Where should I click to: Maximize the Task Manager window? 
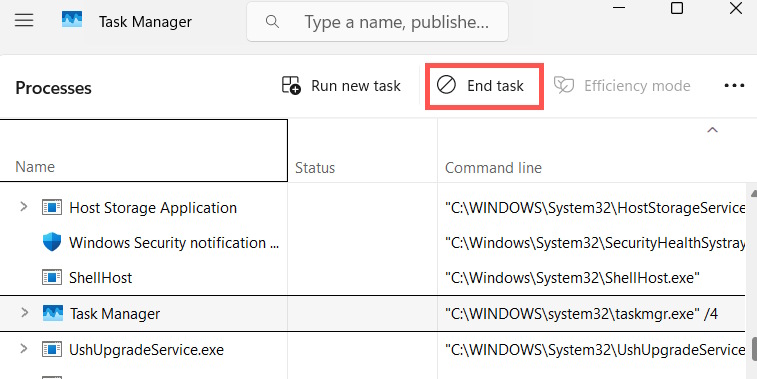[677, 8]
